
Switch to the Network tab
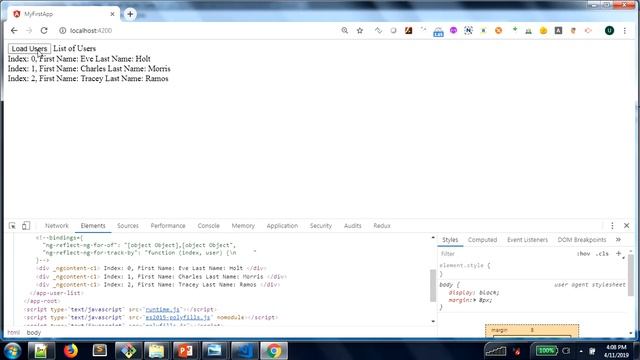coord(57,226)
